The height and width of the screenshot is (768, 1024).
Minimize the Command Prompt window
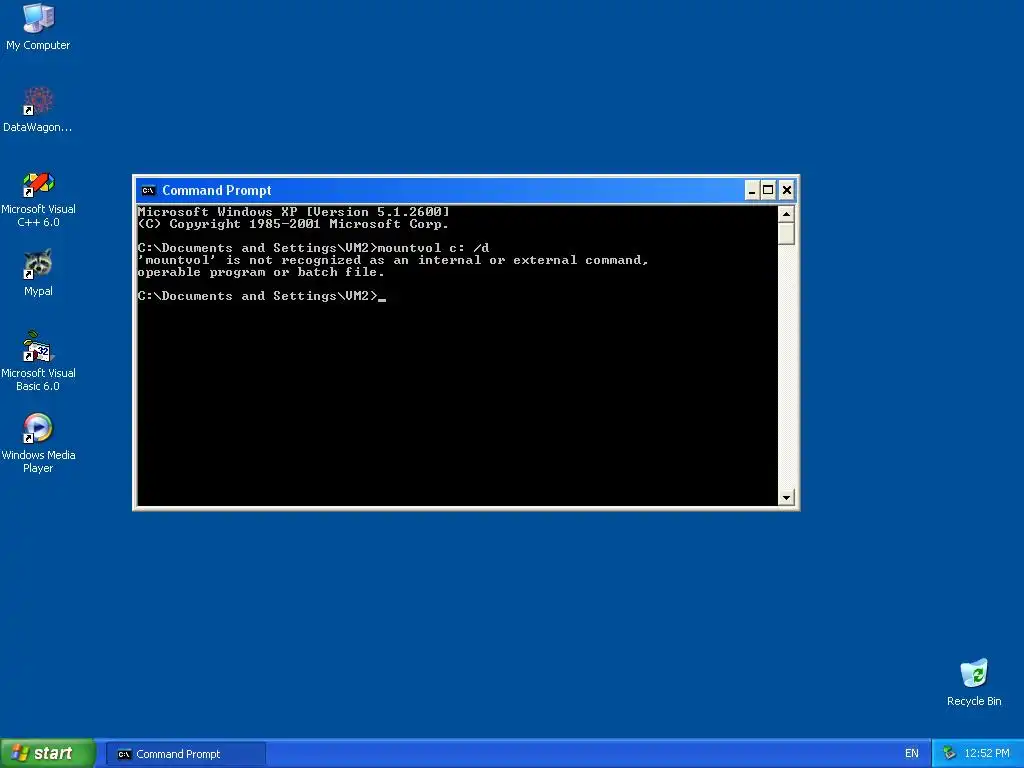tap(752, 191)
